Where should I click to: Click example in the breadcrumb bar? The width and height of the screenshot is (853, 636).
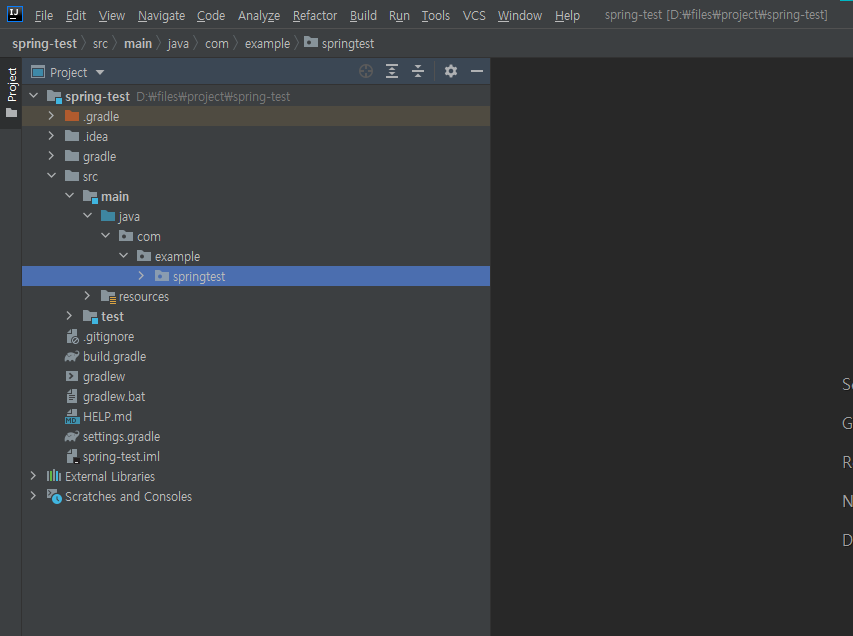[x=266, y=43]
